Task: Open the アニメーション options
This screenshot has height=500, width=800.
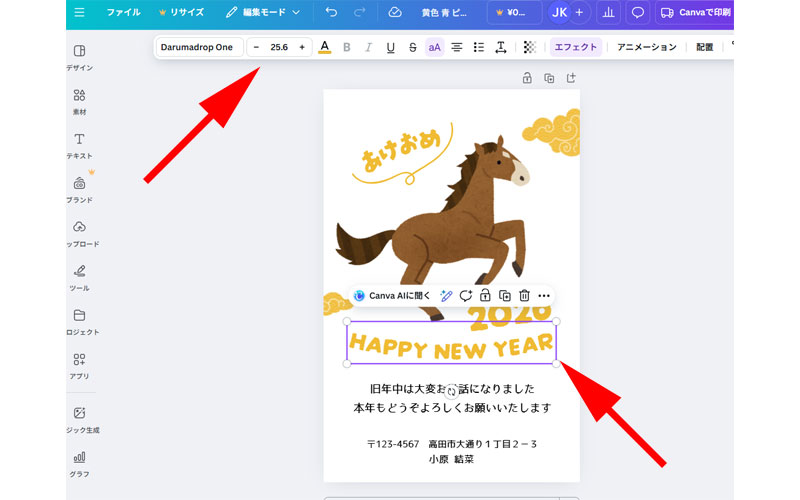Action: [646, 47]
